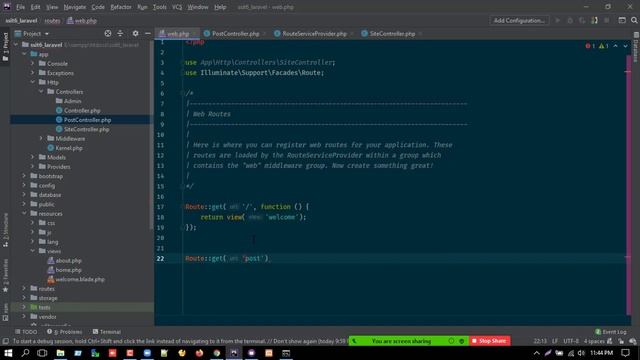
Task: Open the npm side tool window
Action: pyautogui.click(x=5, y=311)
